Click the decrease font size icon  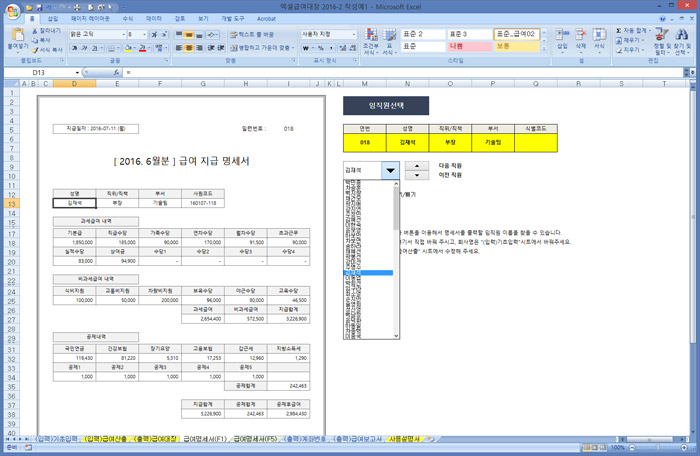pyautogui.click(x=164, y=34)
